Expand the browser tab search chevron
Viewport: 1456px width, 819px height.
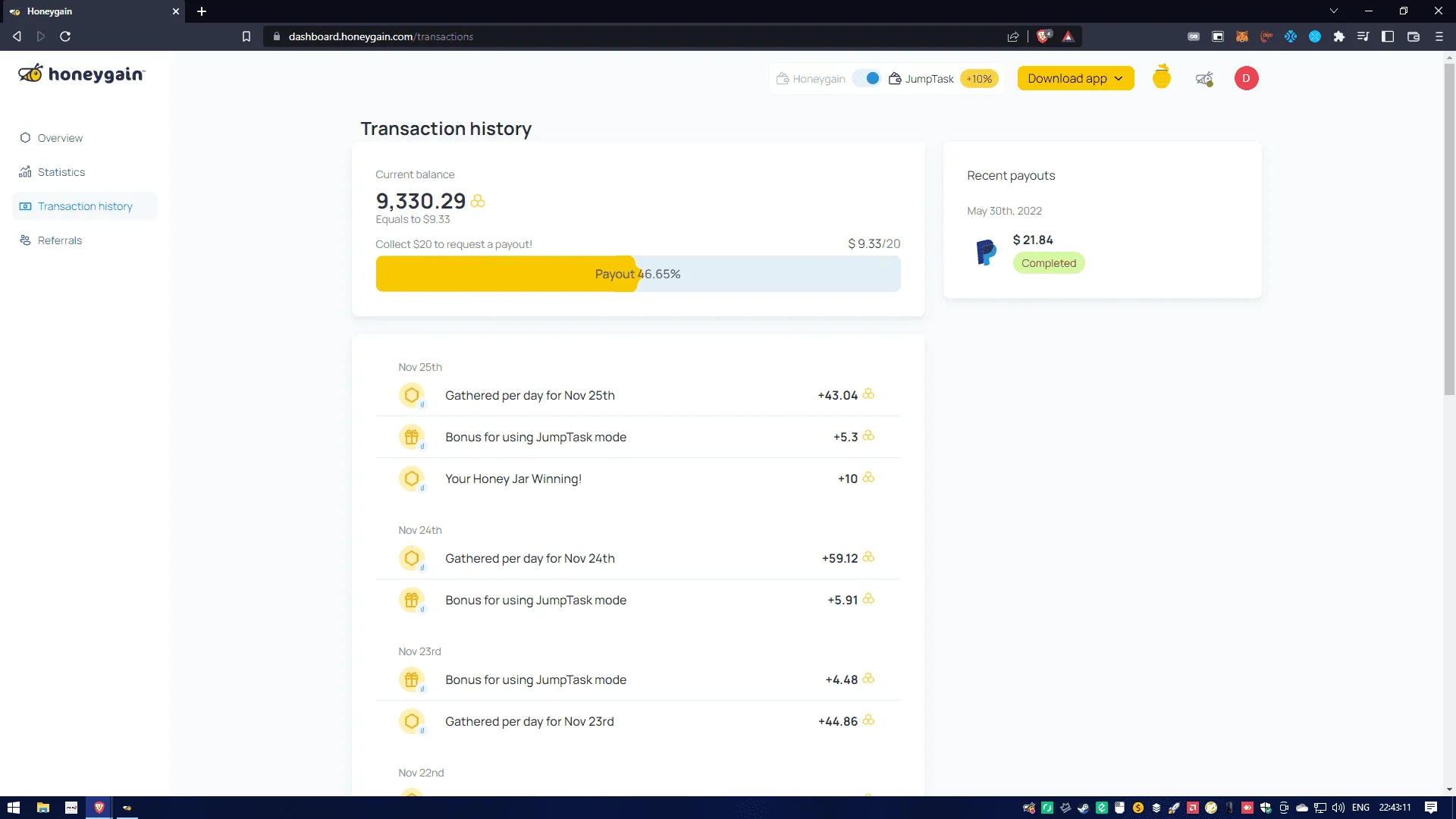click(1334, 11)
